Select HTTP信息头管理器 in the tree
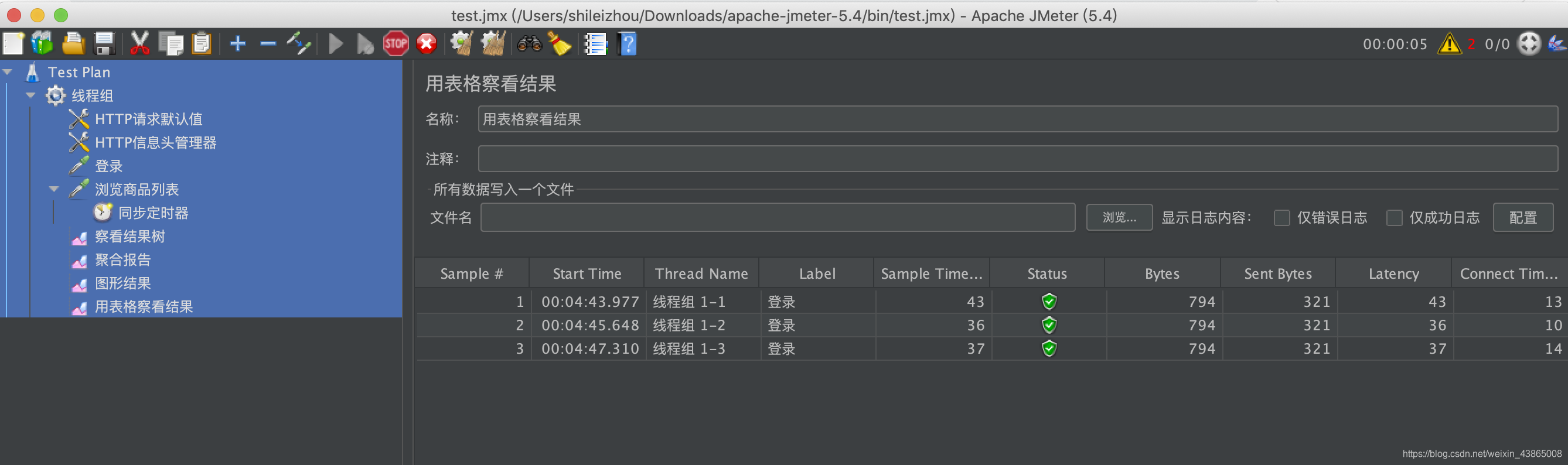1568x465 pixels. [156, 142]
